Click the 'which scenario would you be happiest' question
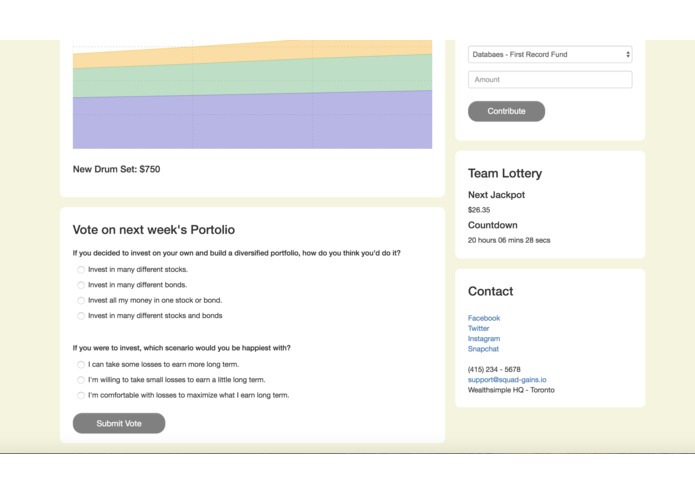695x494 pixels. coord(182,348)
